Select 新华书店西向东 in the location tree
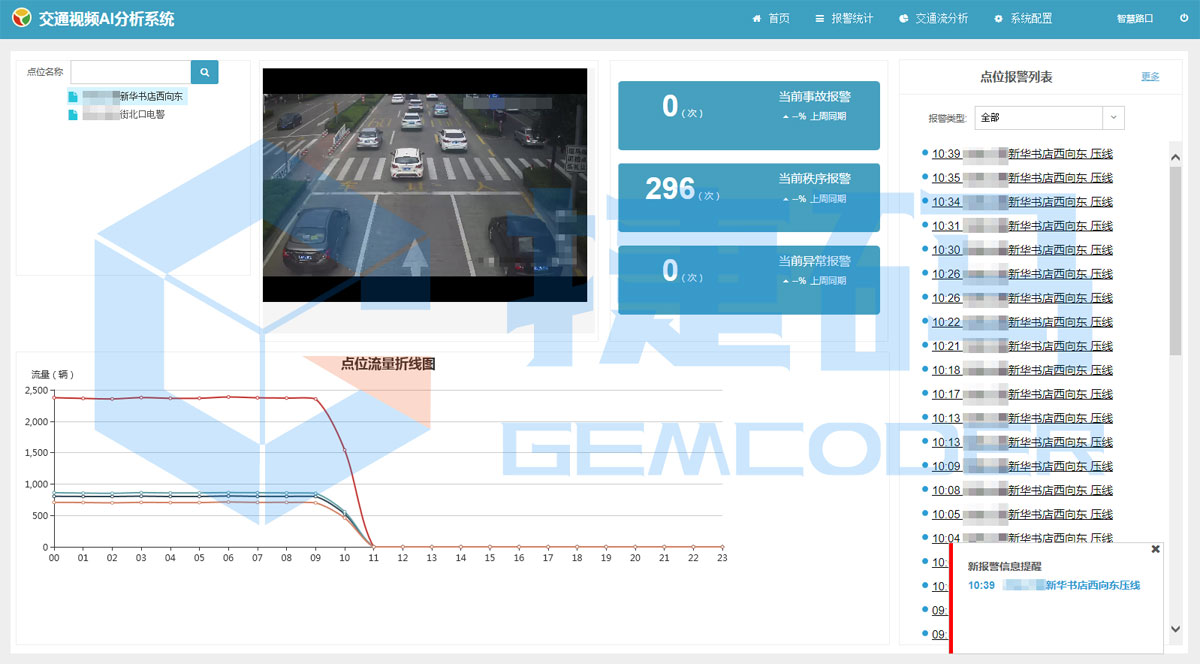The image size is (1200, 664). (x=152, y=97)
